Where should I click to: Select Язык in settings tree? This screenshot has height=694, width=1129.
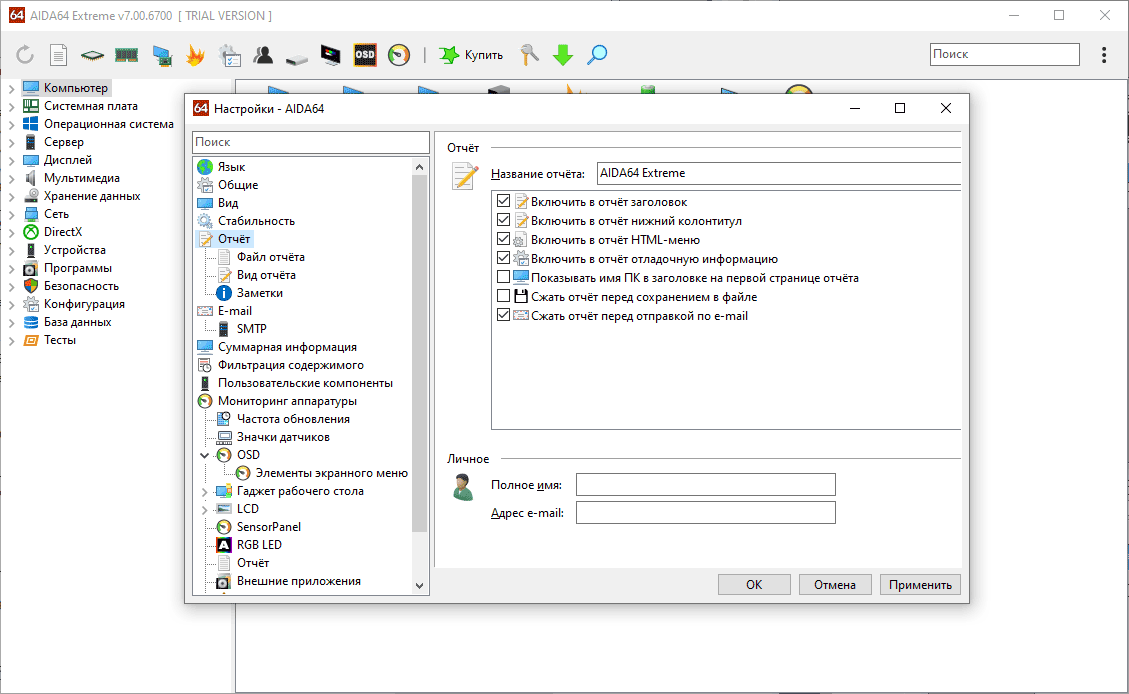231,167
